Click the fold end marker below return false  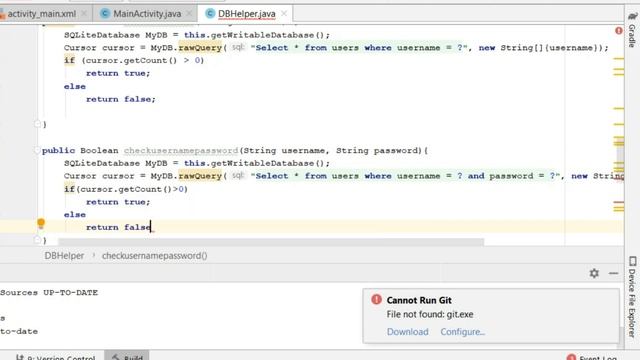37,240
